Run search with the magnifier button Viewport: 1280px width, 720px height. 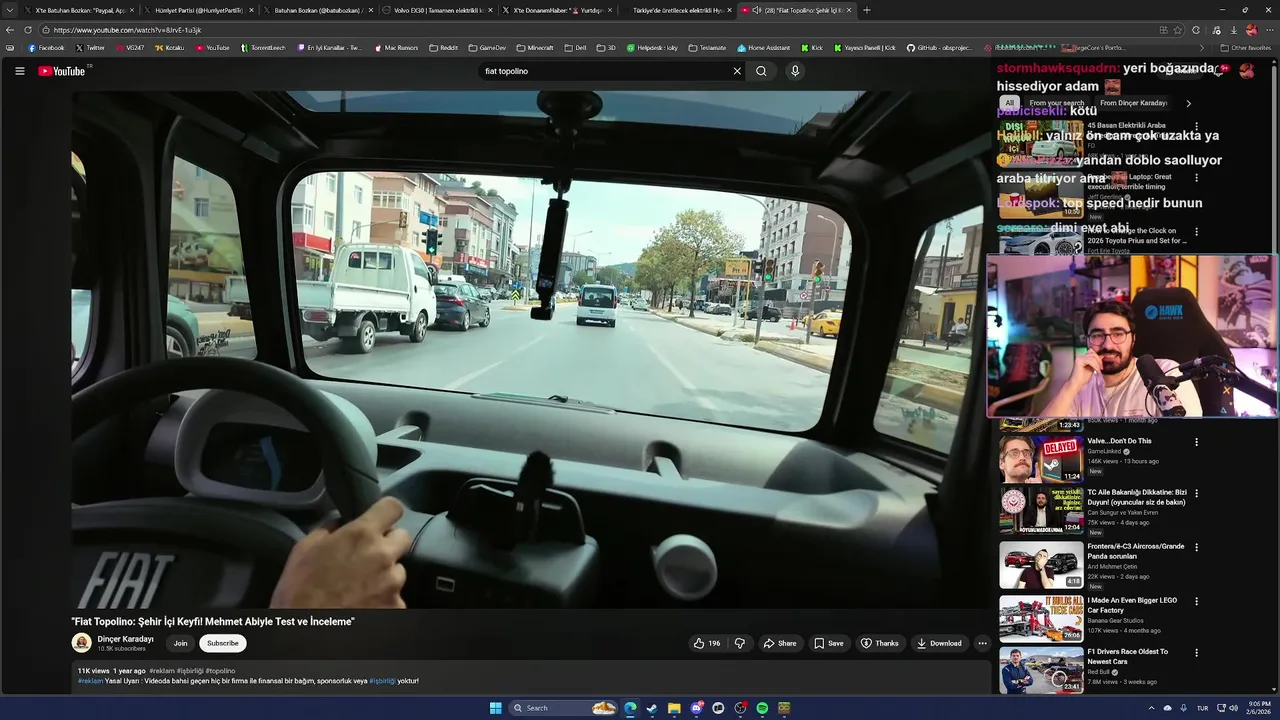tap(761, 71)
